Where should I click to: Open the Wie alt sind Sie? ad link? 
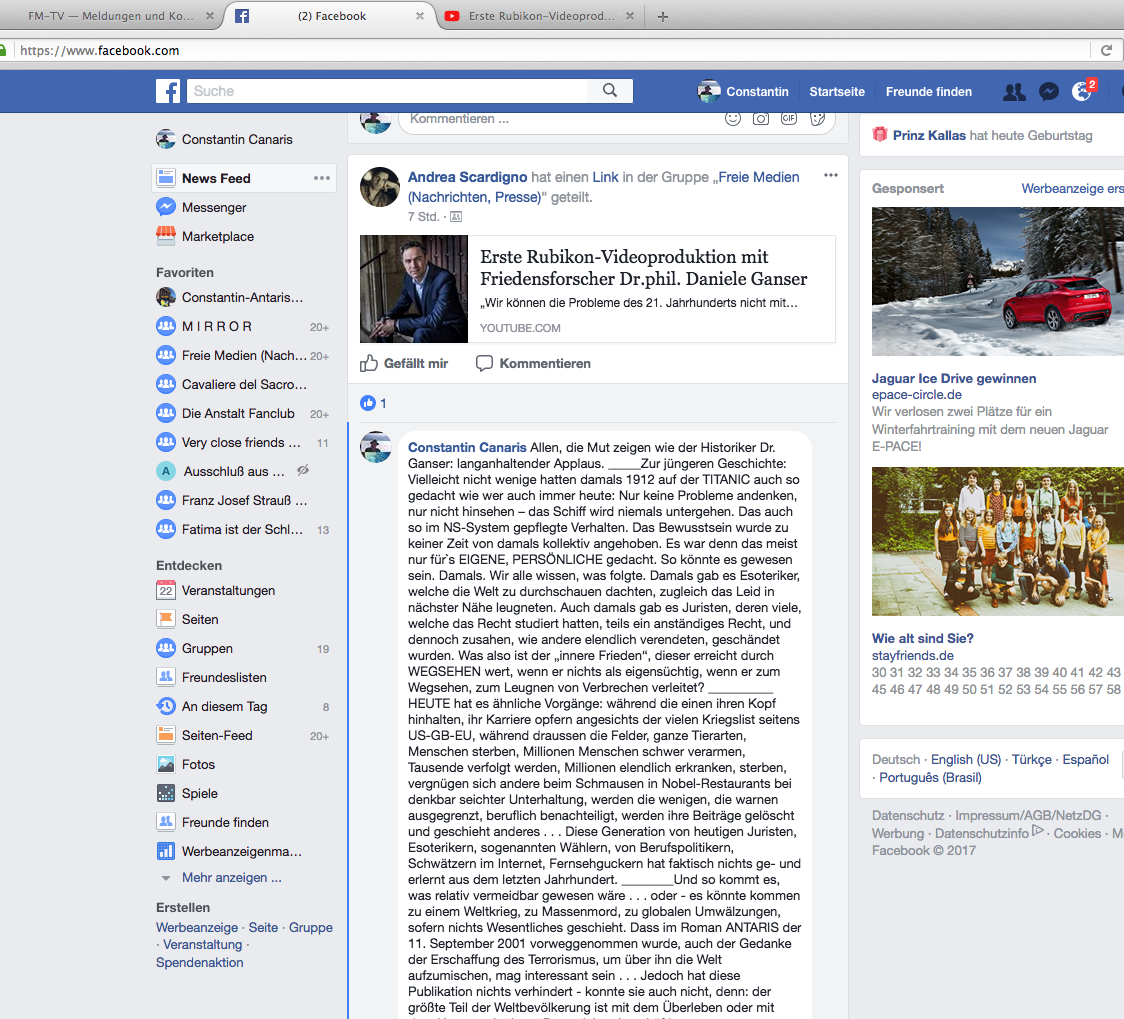point(923,638)
